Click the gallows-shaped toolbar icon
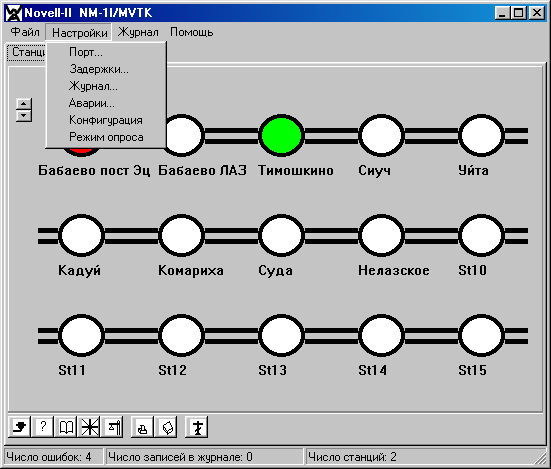Screen dimensions: 551x469 (112, 427)
